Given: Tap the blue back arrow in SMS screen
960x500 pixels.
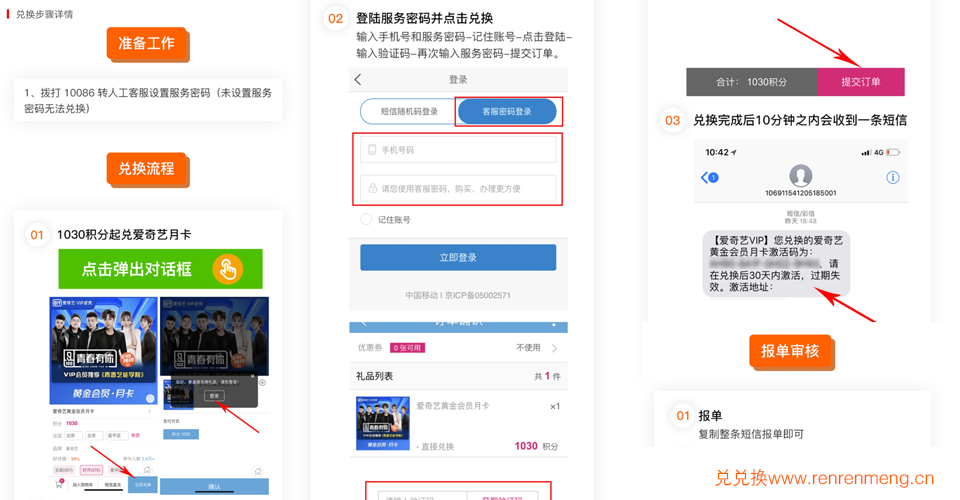Looking at the screenshot, I should (709, 177).
